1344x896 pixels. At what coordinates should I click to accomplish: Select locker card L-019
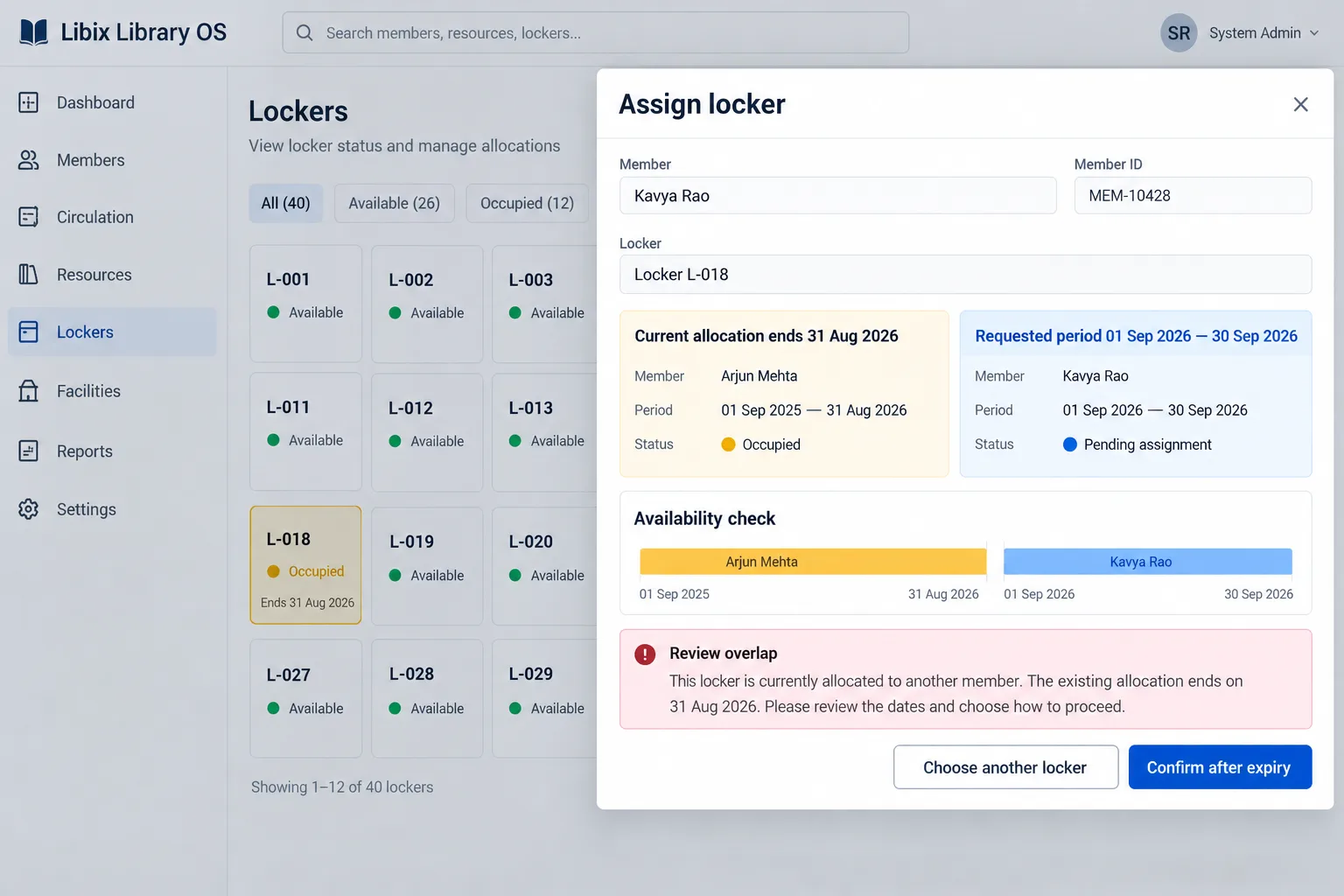[427, 566]
